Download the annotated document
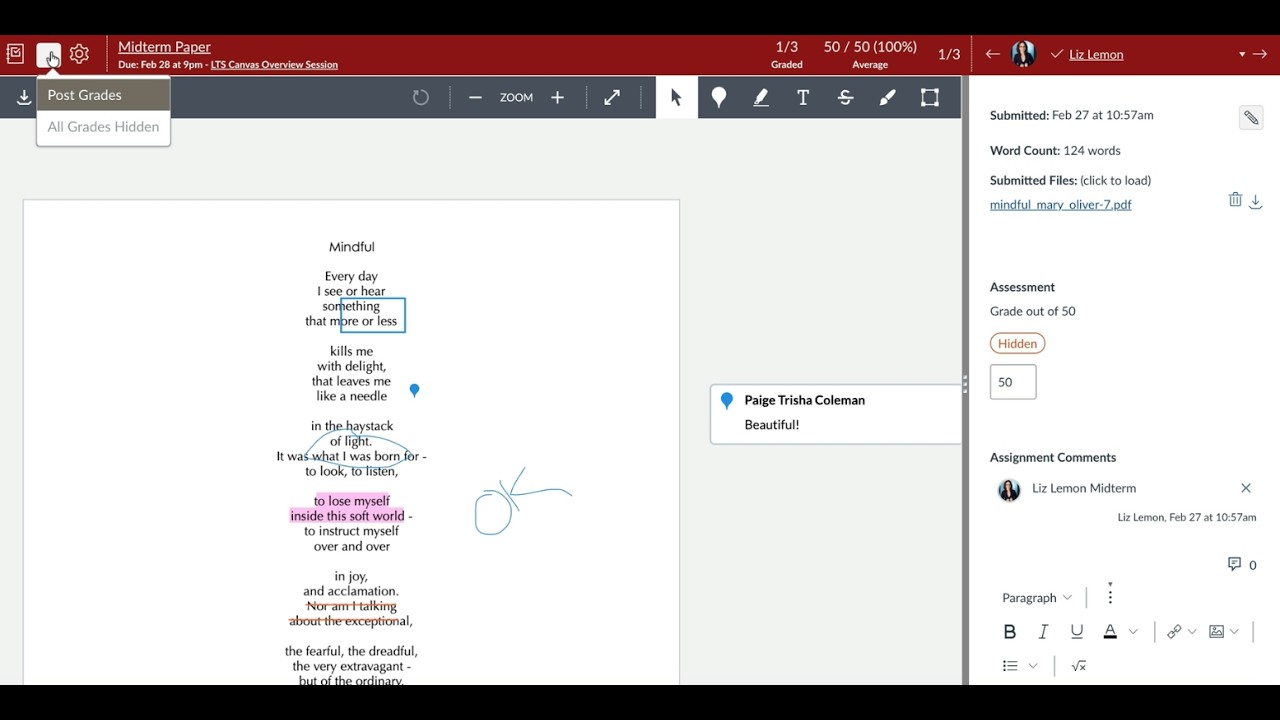 click(24, 98)
